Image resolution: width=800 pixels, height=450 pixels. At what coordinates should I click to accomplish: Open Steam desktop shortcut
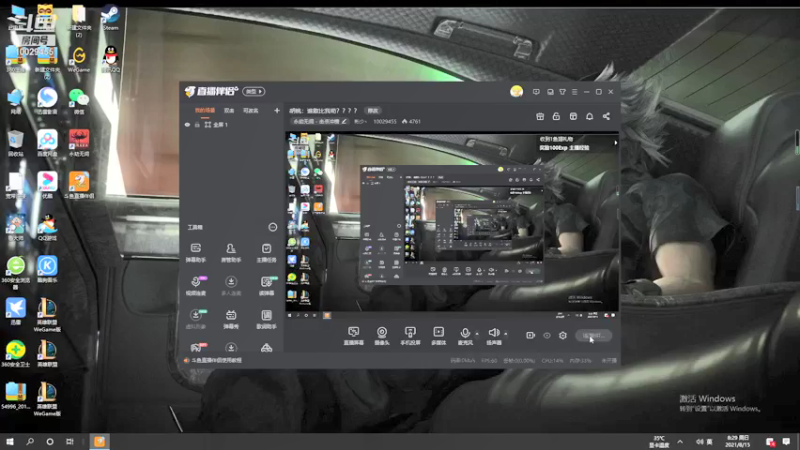point(110,17)
